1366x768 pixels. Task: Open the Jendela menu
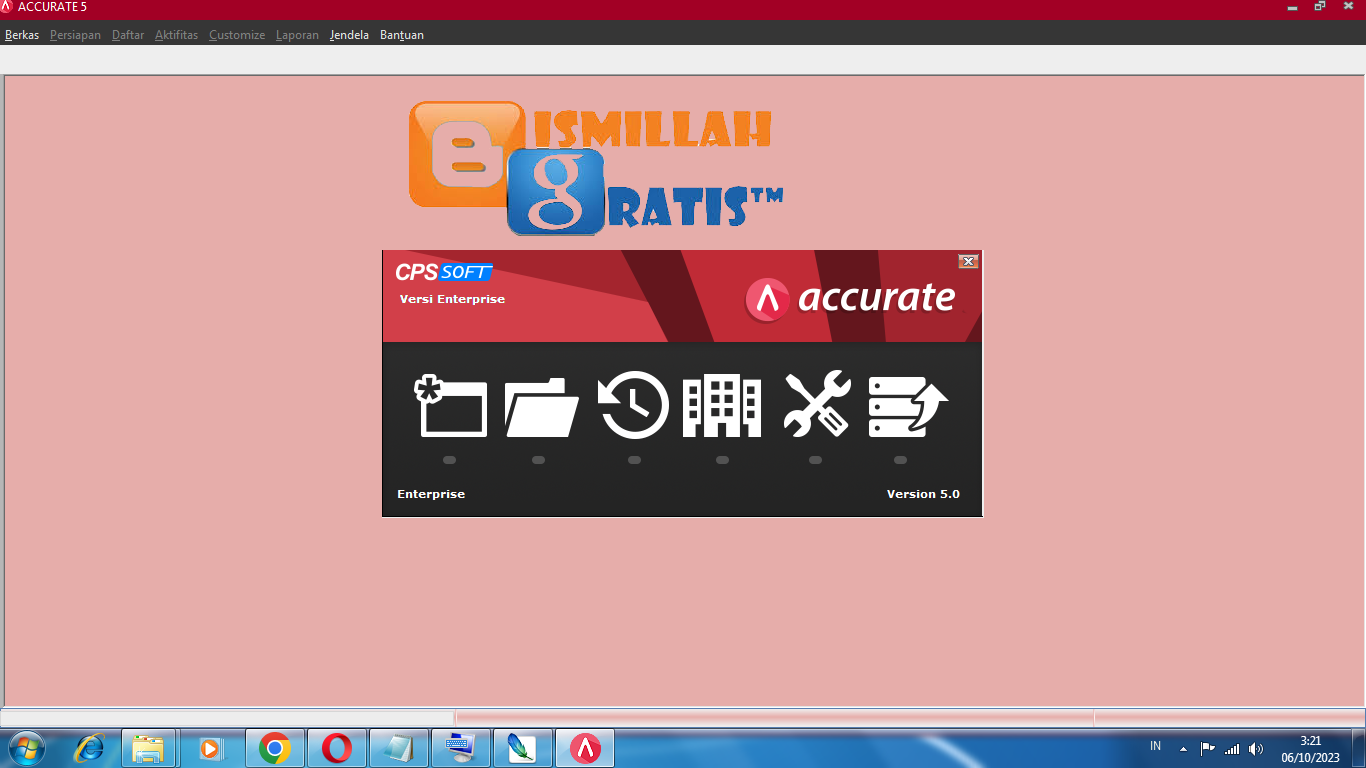tap(349, 35)
